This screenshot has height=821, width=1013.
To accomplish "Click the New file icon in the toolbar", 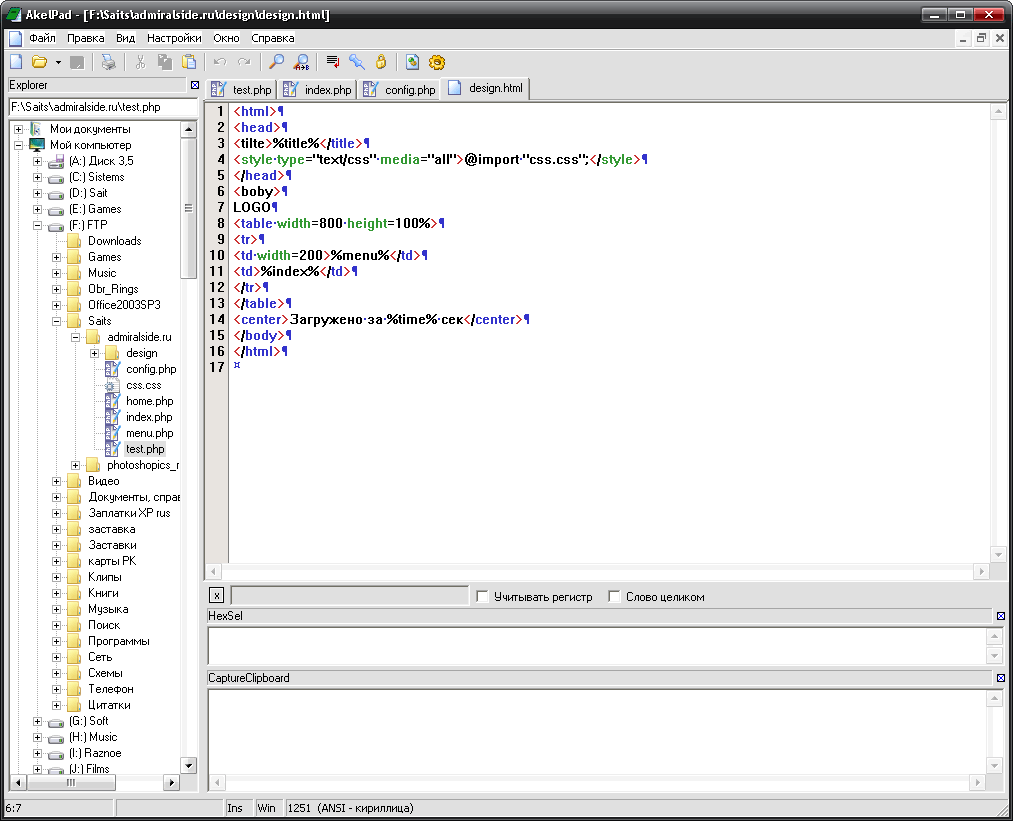I will [15, 62].
